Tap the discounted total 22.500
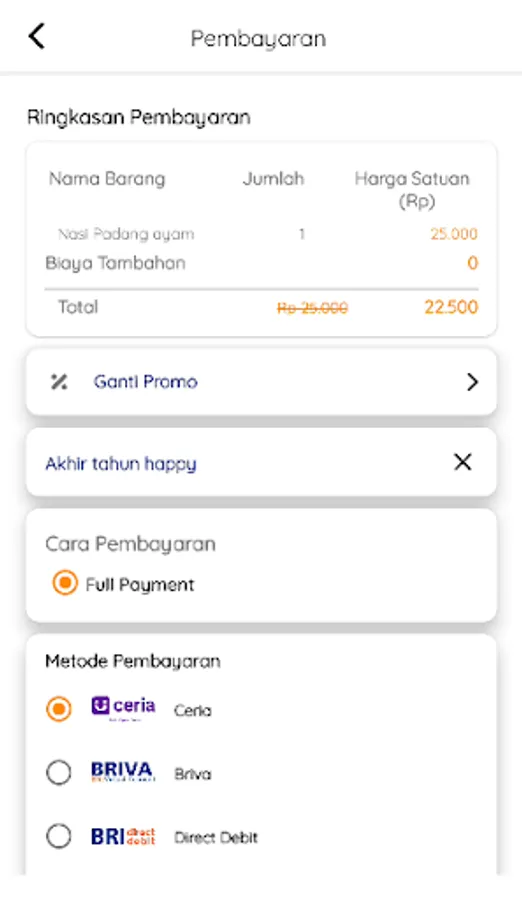 pyautogui.click(x=451, y=307)
